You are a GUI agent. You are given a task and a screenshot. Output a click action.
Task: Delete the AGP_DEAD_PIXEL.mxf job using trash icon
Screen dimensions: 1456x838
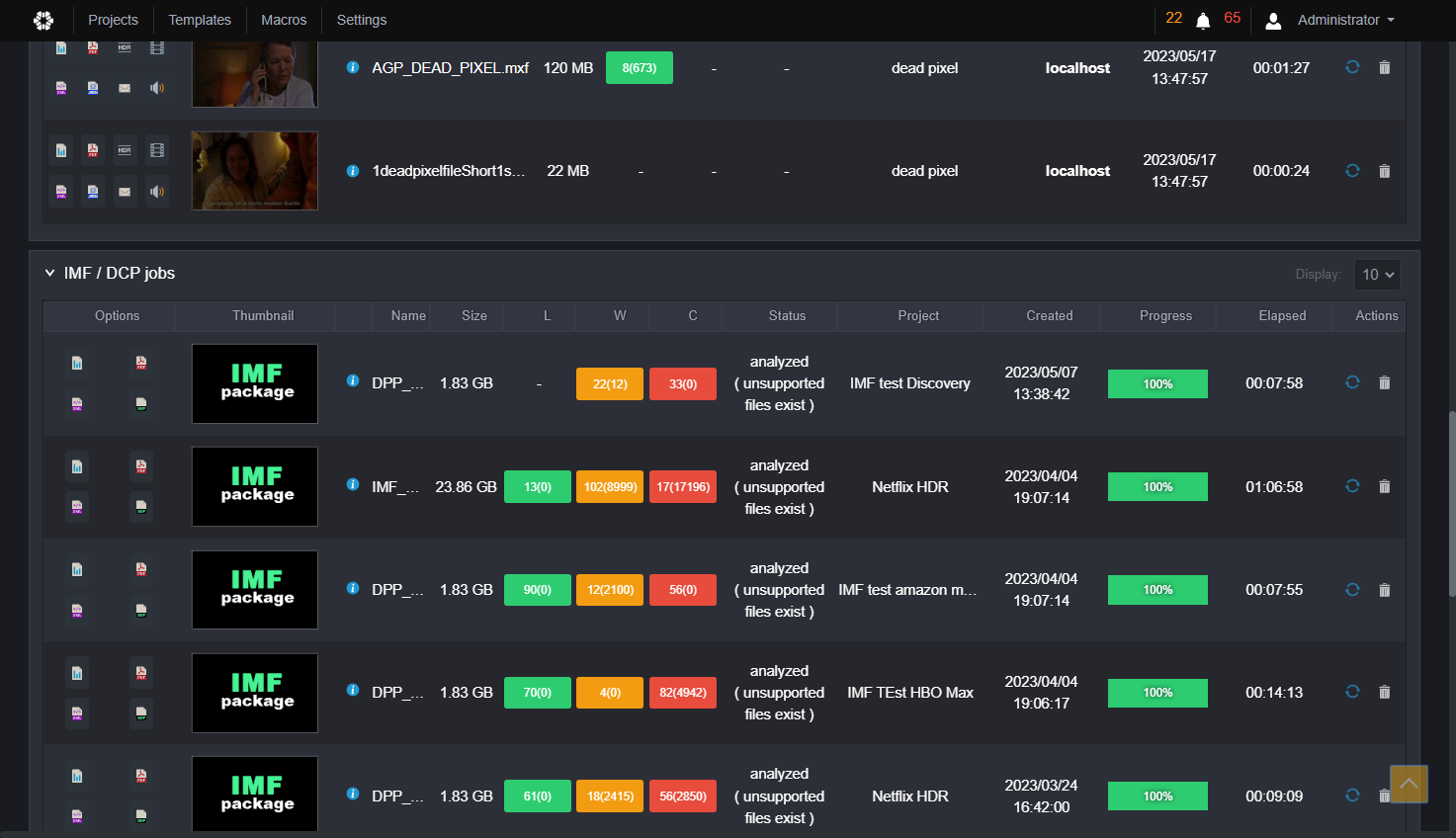pos(1384,67)
